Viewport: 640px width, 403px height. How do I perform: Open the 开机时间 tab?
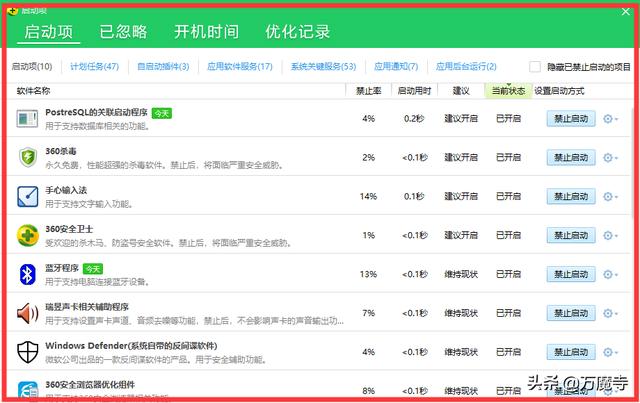(207, 32)
